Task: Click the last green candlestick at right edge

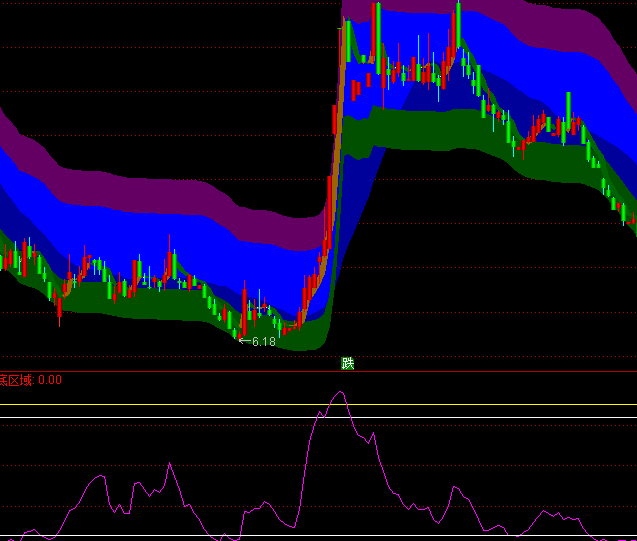Action: [624, 212]
